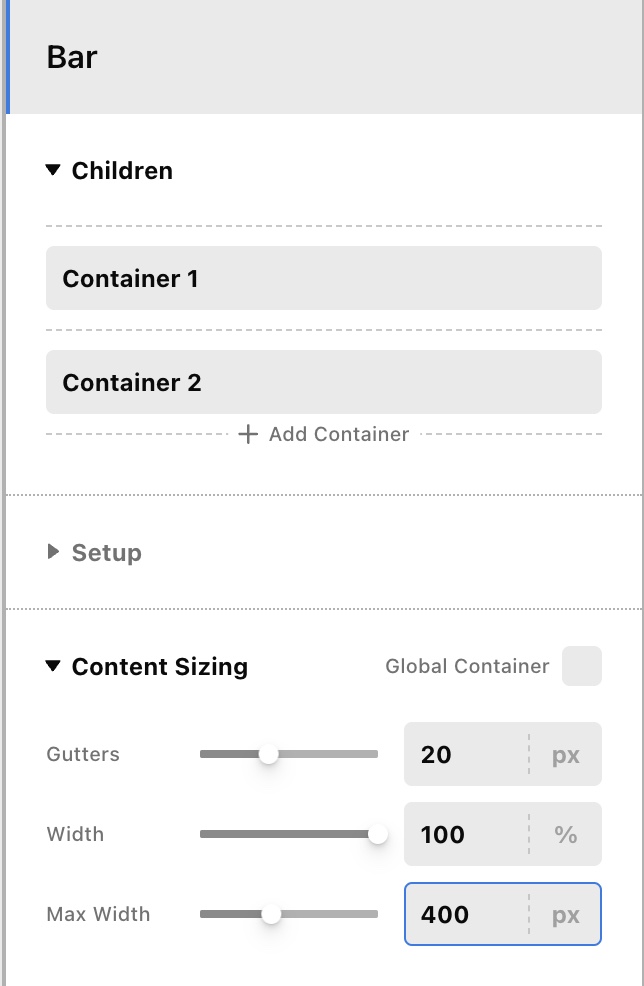
Task: Click the Gutters slider handle
Action: pos(268,755)
